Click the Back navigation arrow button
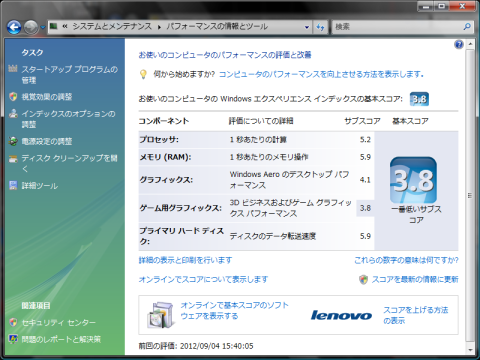The image size is (480, 360). coord(14,27)
